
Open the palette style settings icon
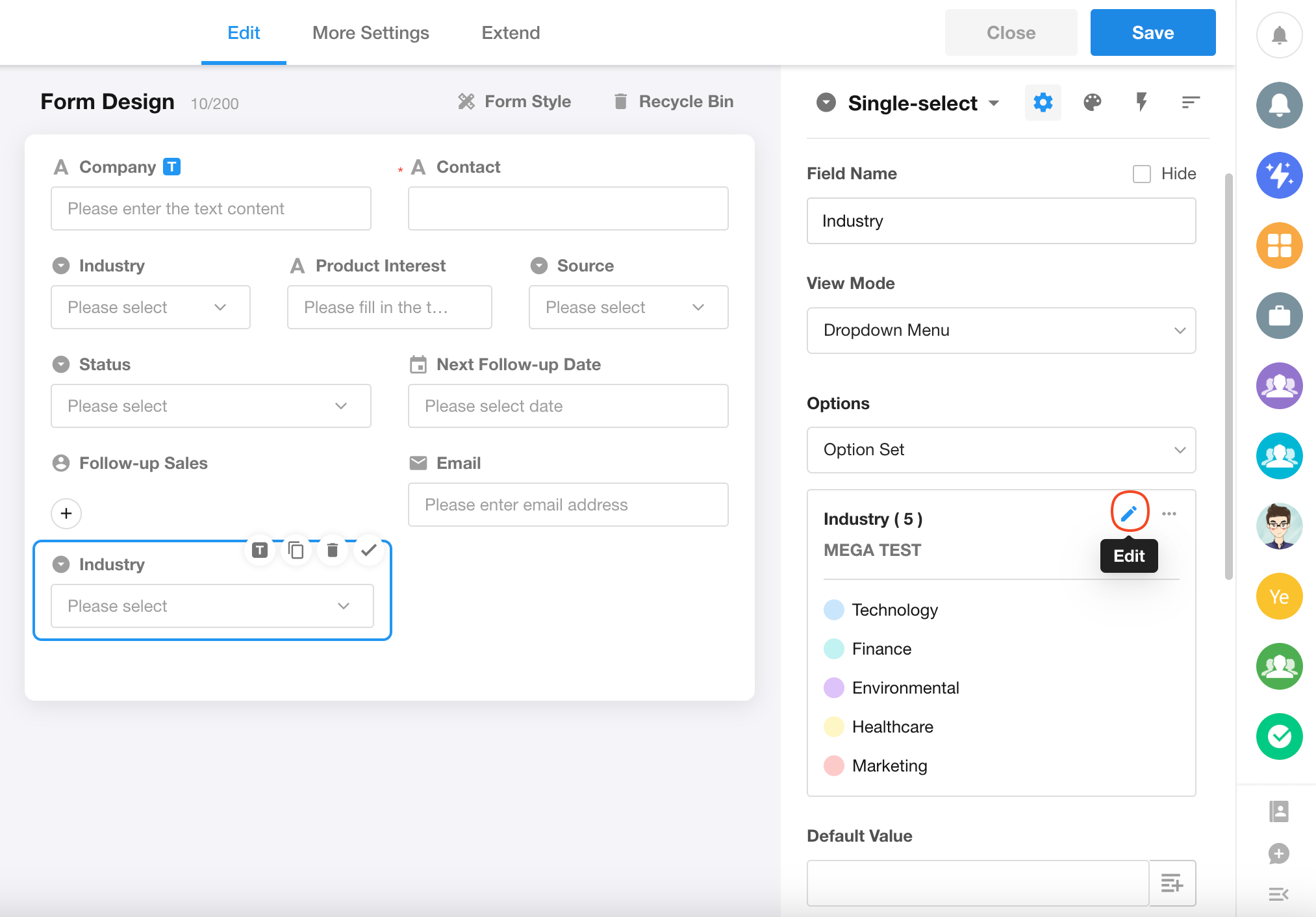click(x=1092, y=102)
